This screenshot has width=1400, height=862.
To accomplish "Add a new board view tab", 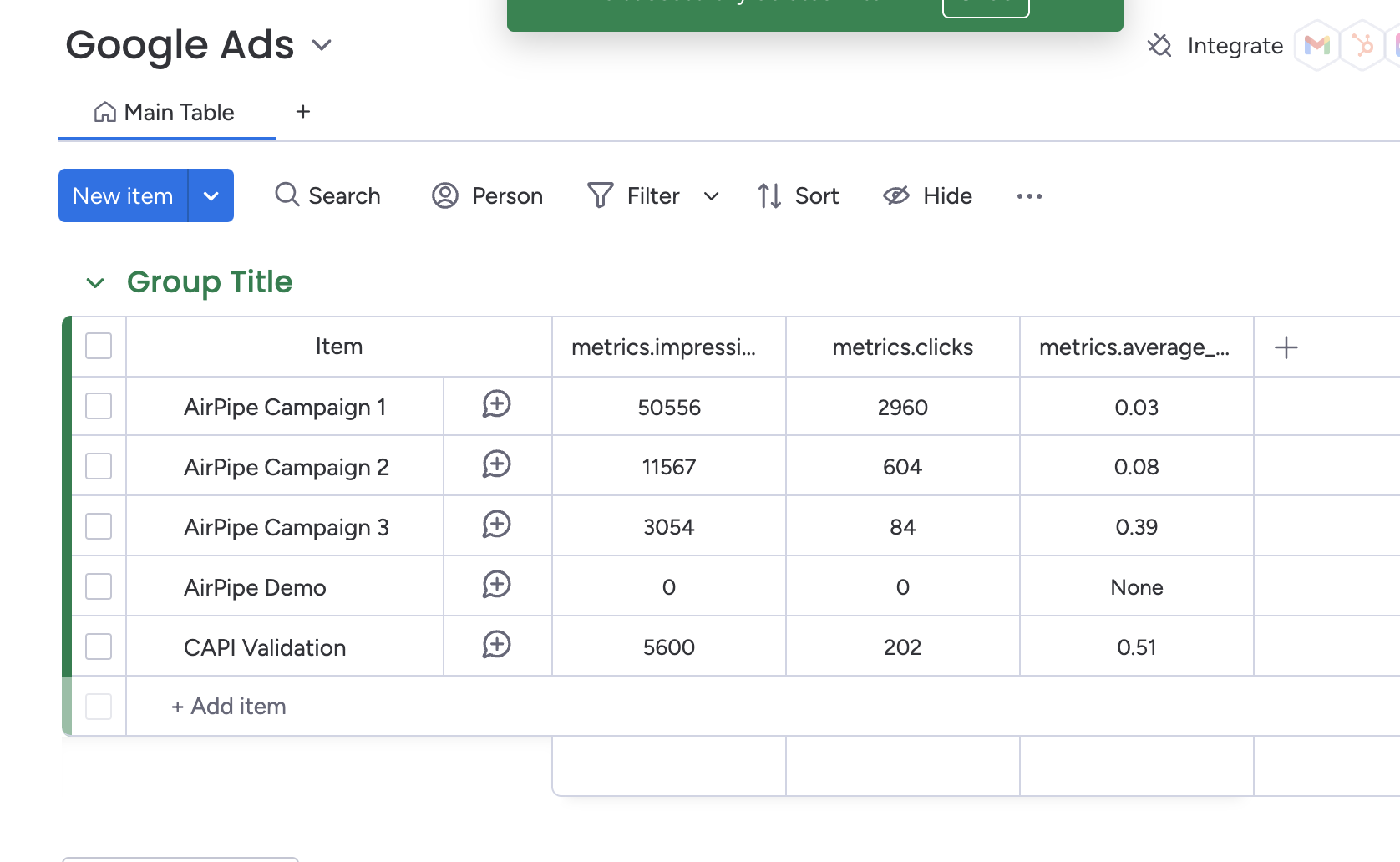I will click(303, 112).
